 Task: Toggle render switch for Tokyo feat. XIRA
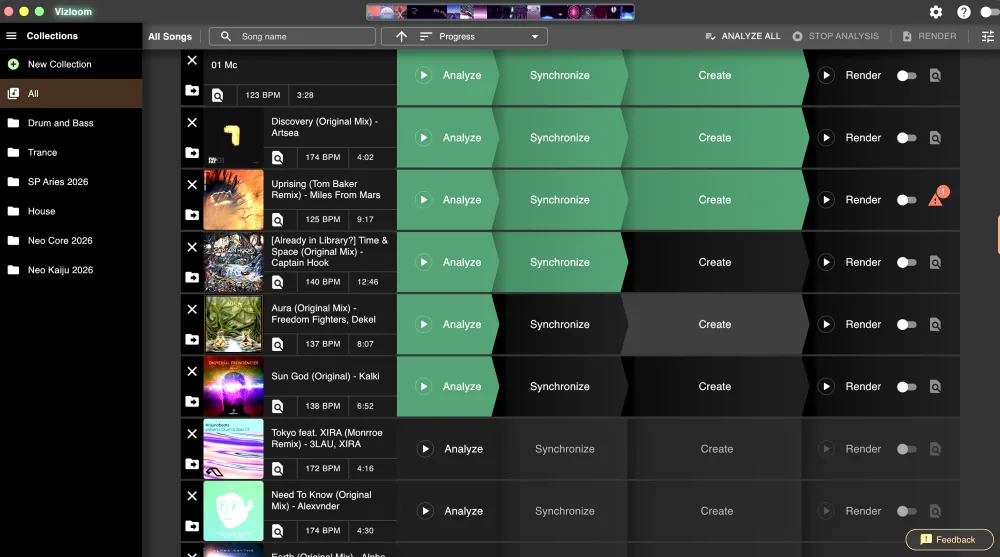[906, 449]
